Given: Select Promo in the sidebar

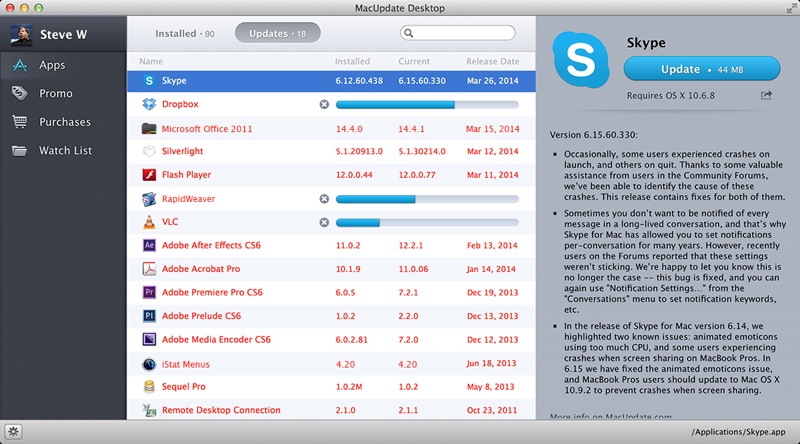Looking at the screenshot, I should pyautogui.click(x=63, y=93).
